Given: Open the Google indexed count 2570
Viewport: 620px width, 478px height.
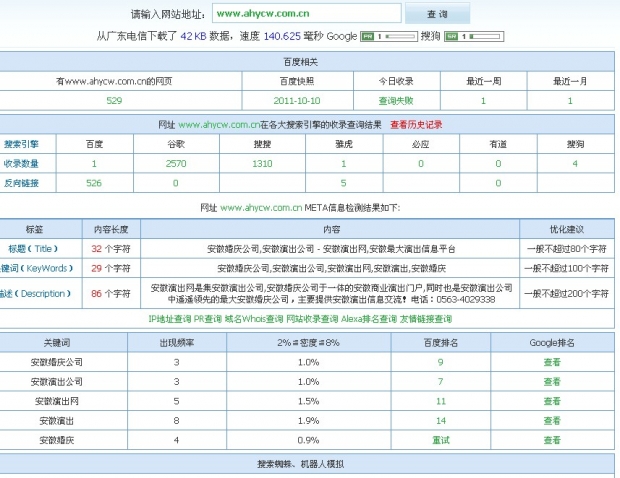Looking at the screenshot, I should tap(176, 163).
